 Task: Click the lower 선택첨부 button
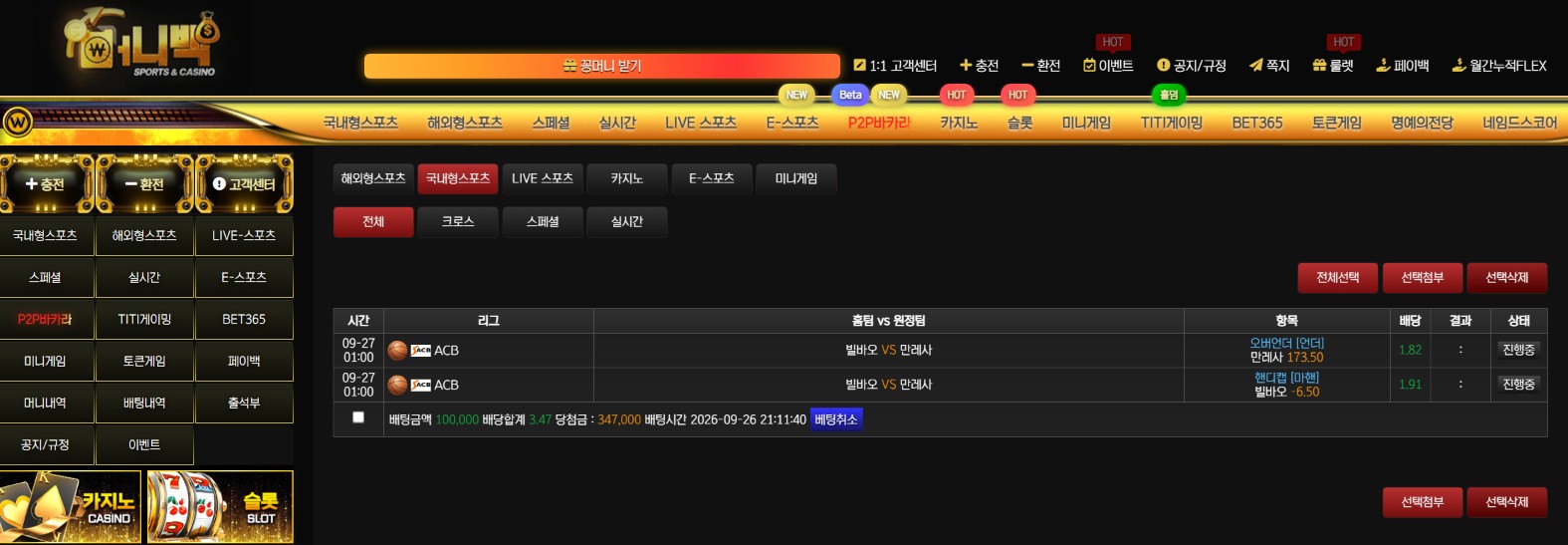point(1423,502)
